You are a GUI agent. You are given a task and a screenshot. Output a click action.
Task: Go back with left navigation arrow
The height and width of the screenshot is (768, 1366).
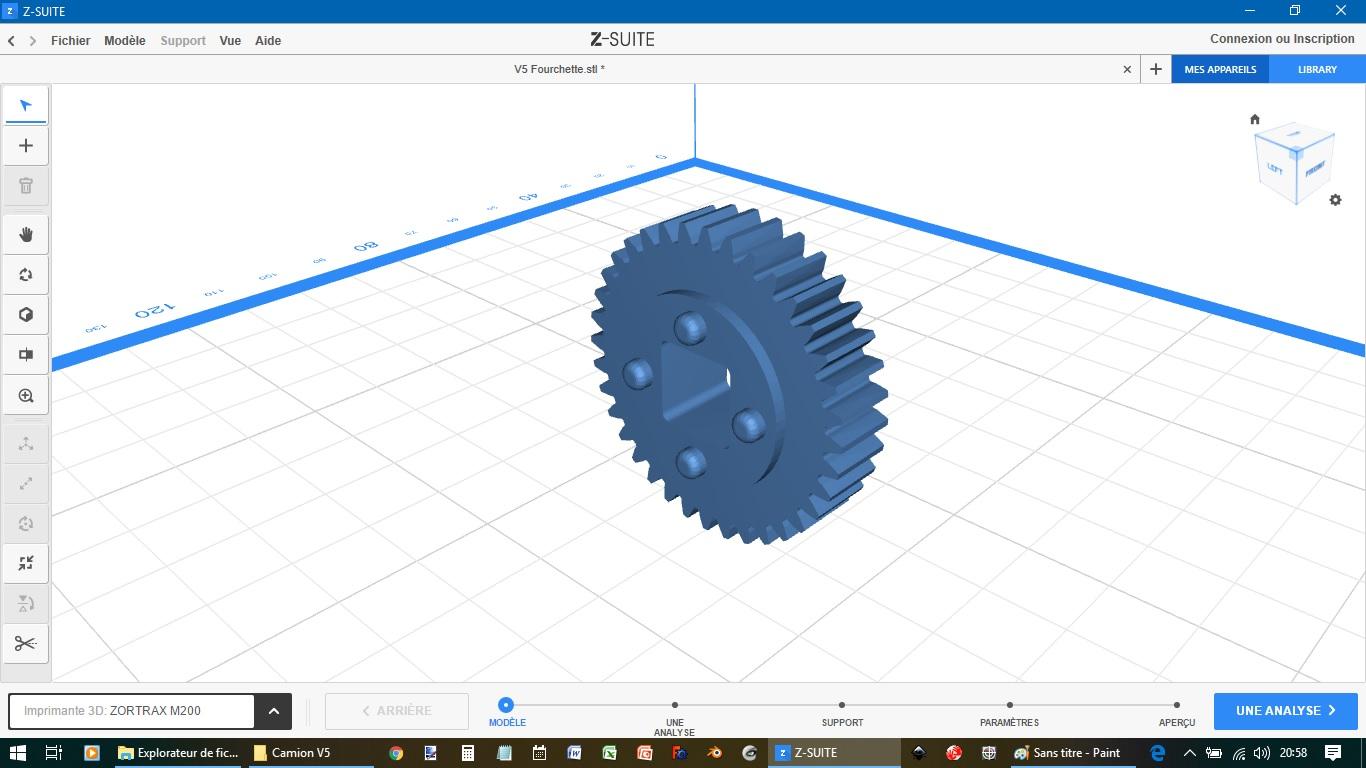point(11,41)
